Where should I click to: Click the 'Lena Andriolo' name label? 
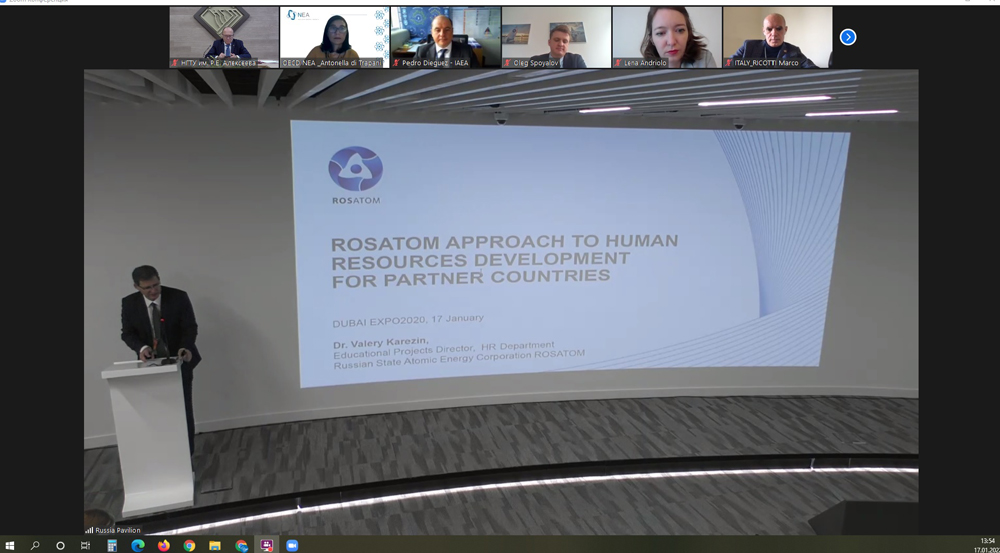(x=645, y=63)
